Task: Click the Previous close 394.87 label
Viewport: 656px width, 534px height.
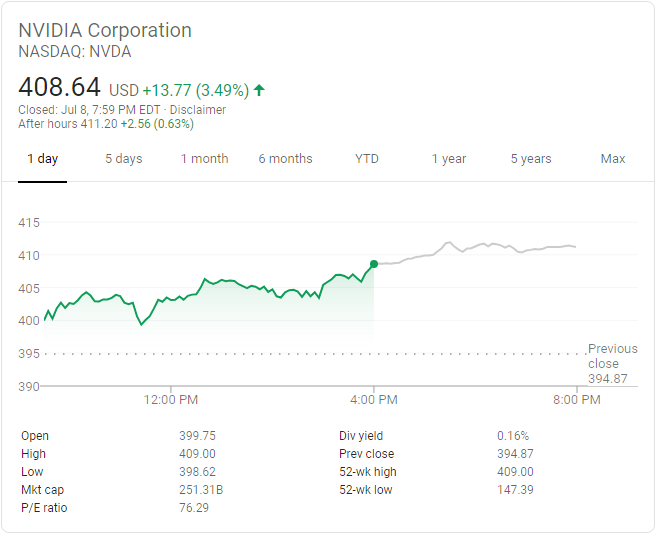Action: [x=612, y=363]
